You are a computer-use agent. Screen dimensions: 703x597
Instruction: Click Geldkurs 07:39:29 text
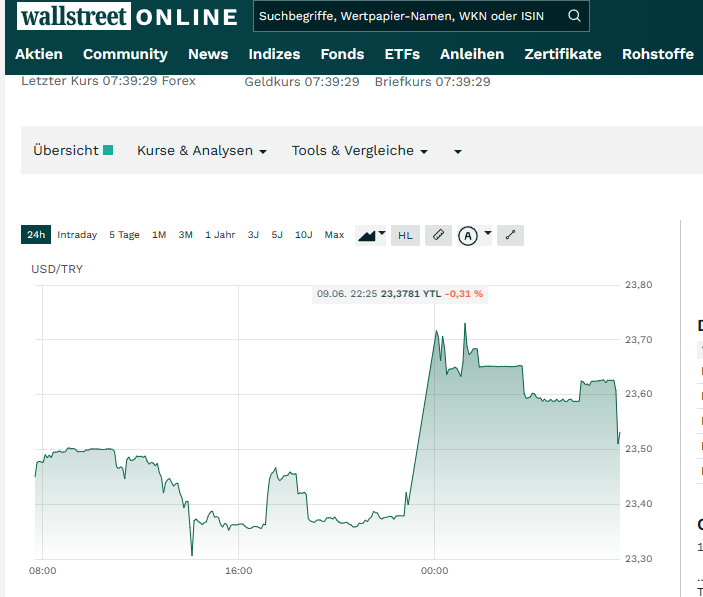(x=302, y=82)
